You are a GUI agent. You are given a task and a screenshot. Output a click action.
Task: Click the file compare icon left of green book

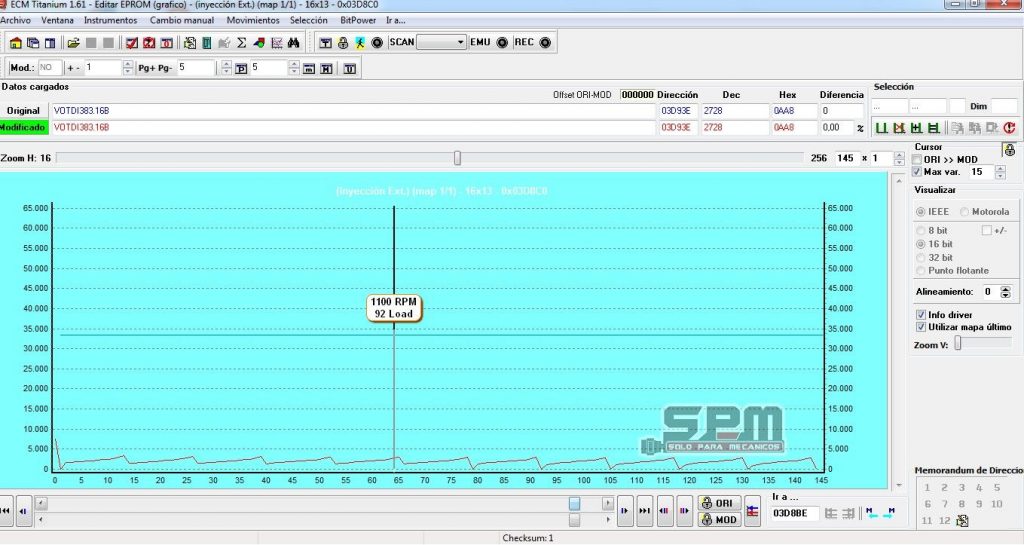tap(189, 42)
